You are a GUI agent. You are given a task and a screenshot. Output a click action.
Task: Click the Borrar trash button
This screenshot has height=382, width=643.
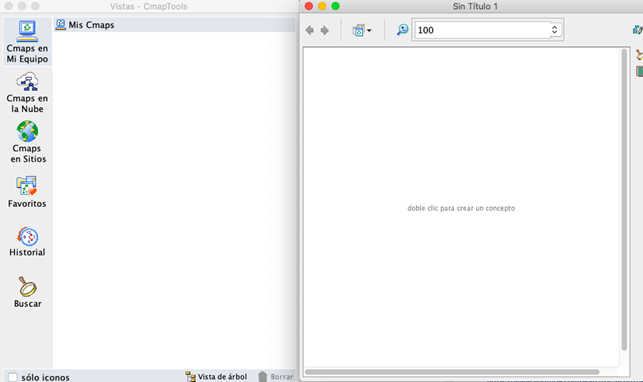pos(276,376)
